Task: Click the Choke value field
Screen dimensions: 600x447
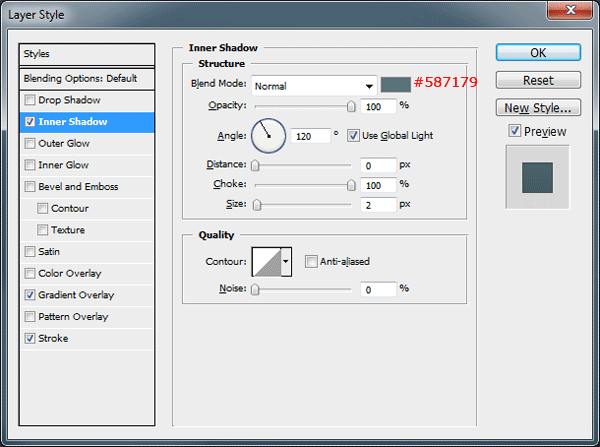Action: (378, 185)
